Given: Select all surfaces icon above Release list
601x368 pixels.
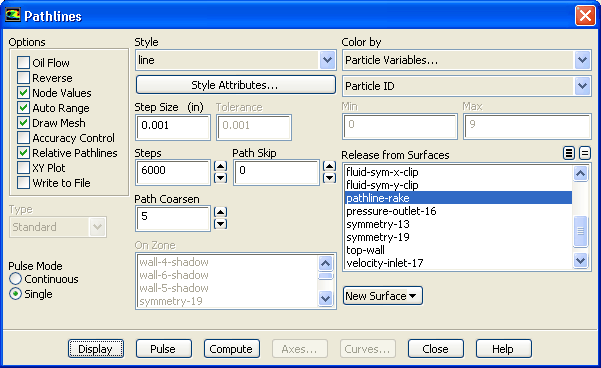Looking at the screenshot, I should click(569, 153).
